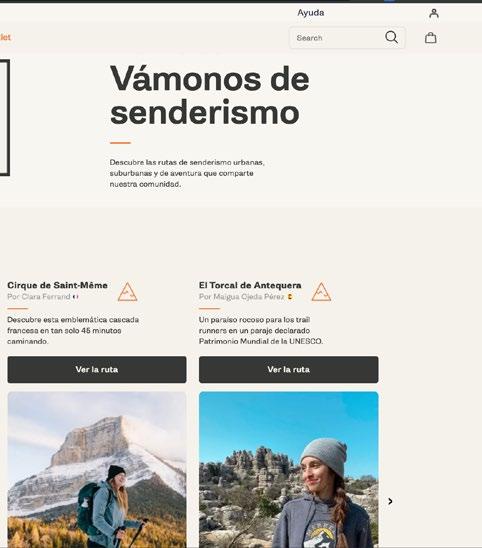Select the Cirque de Saint-Même route title
The width and height of the screenshot is (482, 548).
click(x=57, y=285)
